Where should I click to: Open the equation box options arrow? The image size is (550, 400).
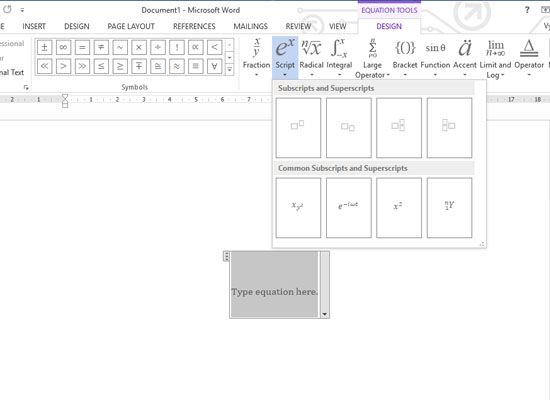(325, 314)
